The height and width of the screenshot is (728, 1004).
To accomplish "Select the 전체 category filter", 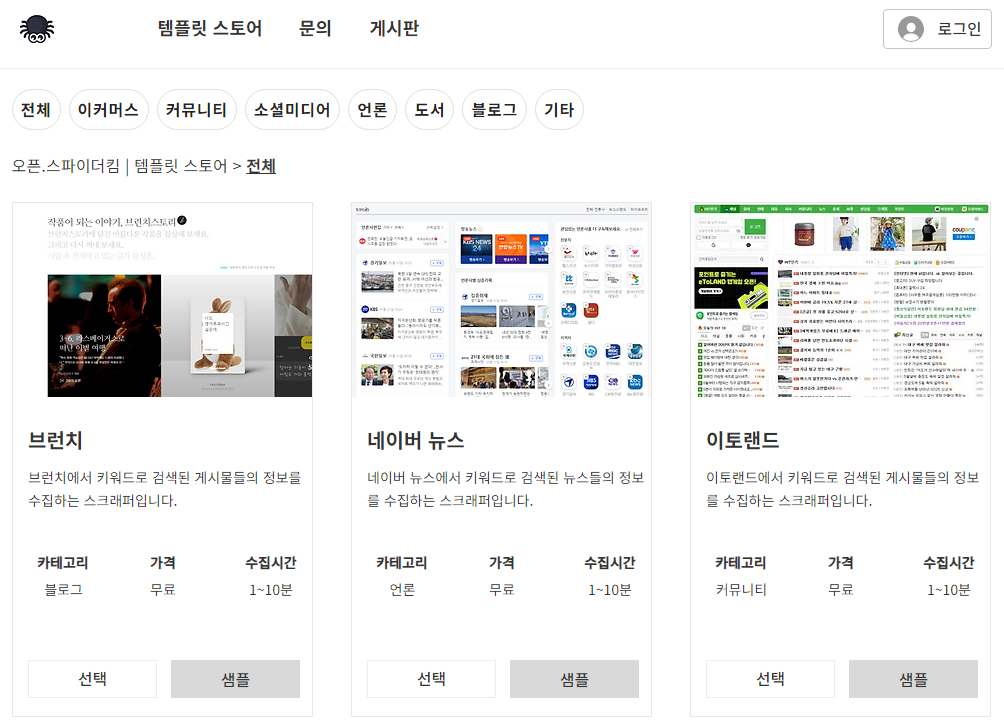I will tap(36, 109).
